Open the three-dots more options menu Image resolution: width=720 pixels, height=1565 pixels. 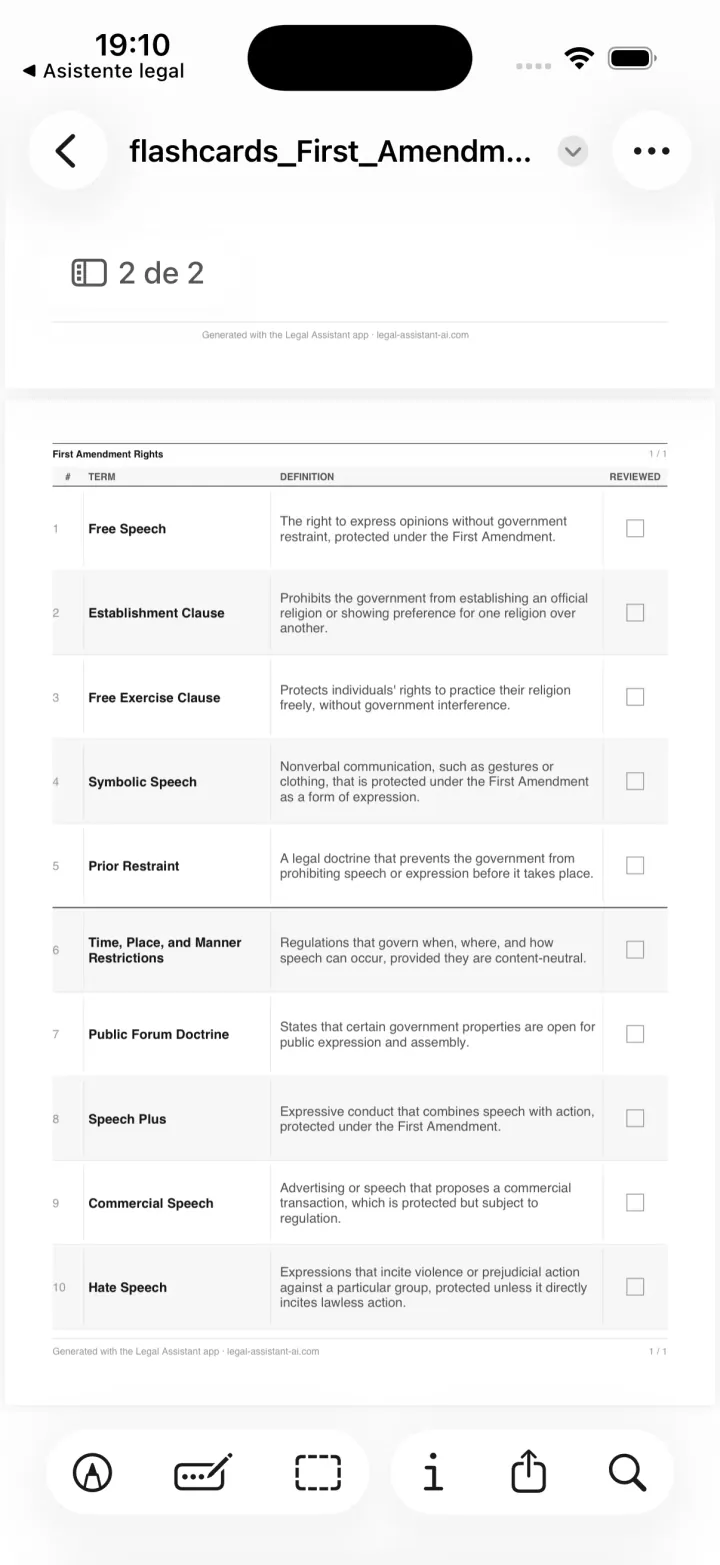click(x=651, y=151)
